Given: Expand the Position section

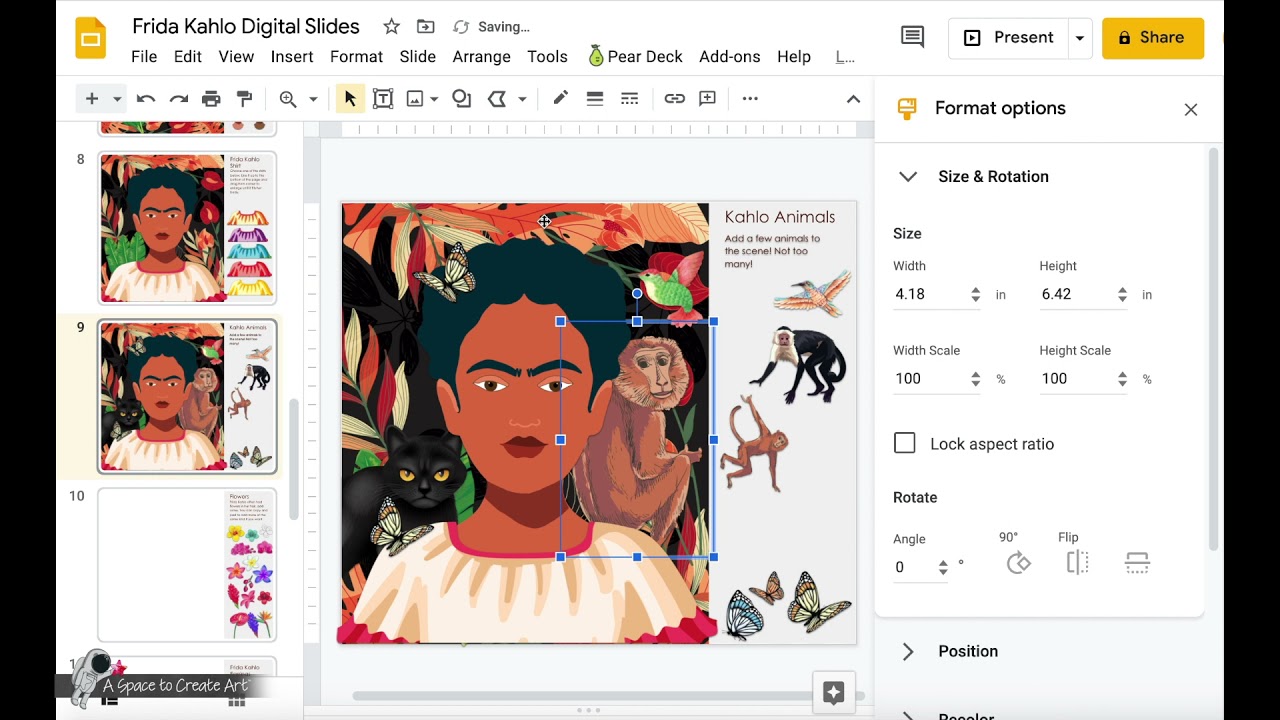Looking at the screenshot, I should coord(908,652).
